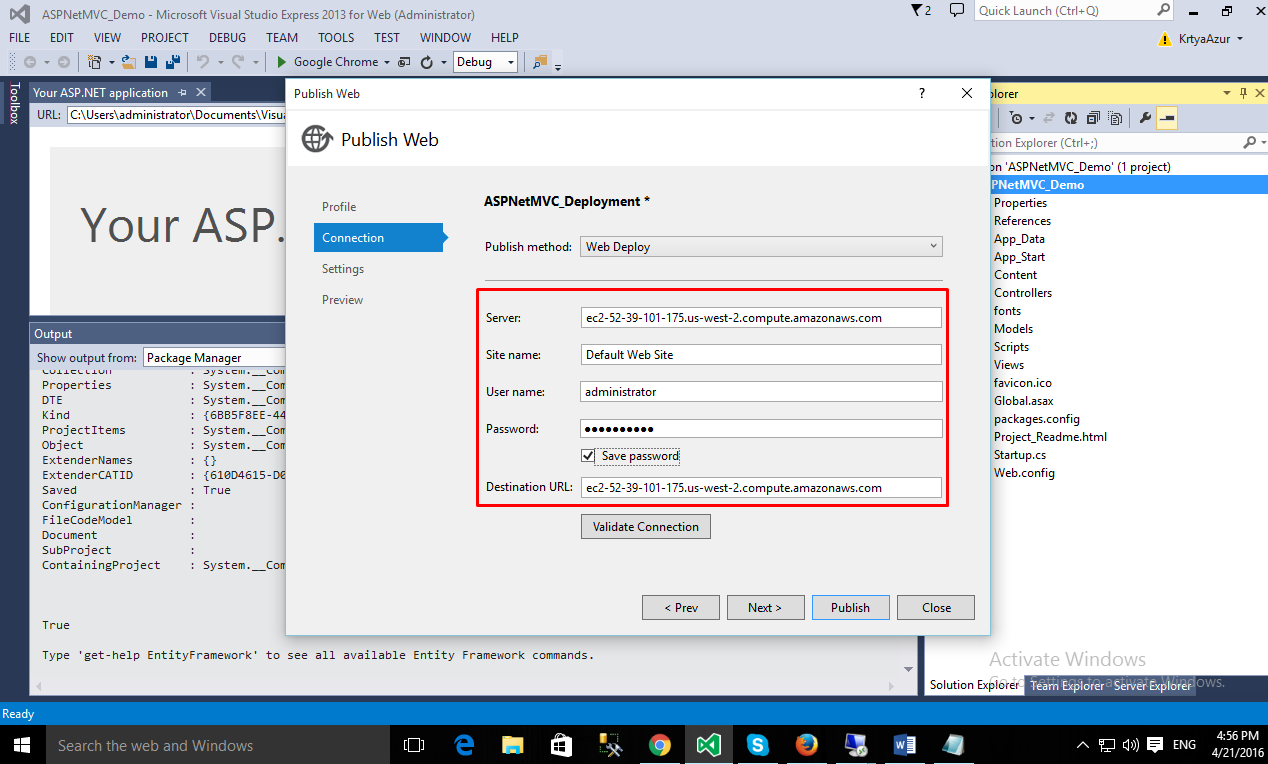
Task: Open Skype from the Windows taskbar
Action: click(757, 745)
